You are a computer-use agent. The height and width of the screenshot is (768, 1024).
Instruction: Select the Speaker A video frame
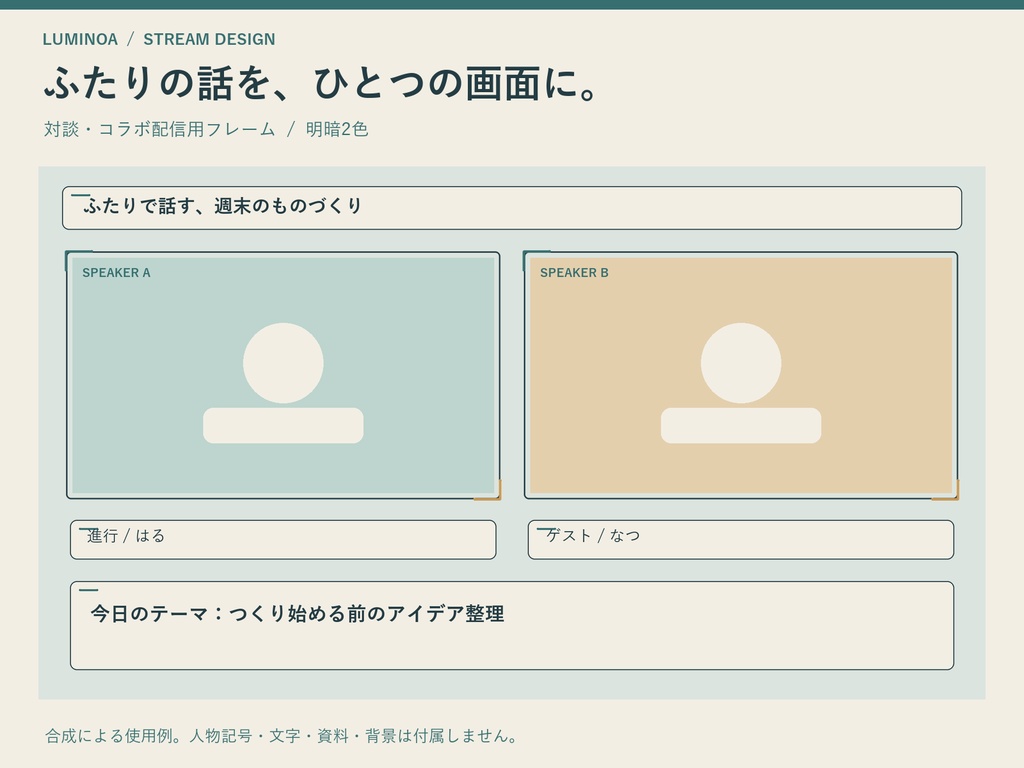283,376
